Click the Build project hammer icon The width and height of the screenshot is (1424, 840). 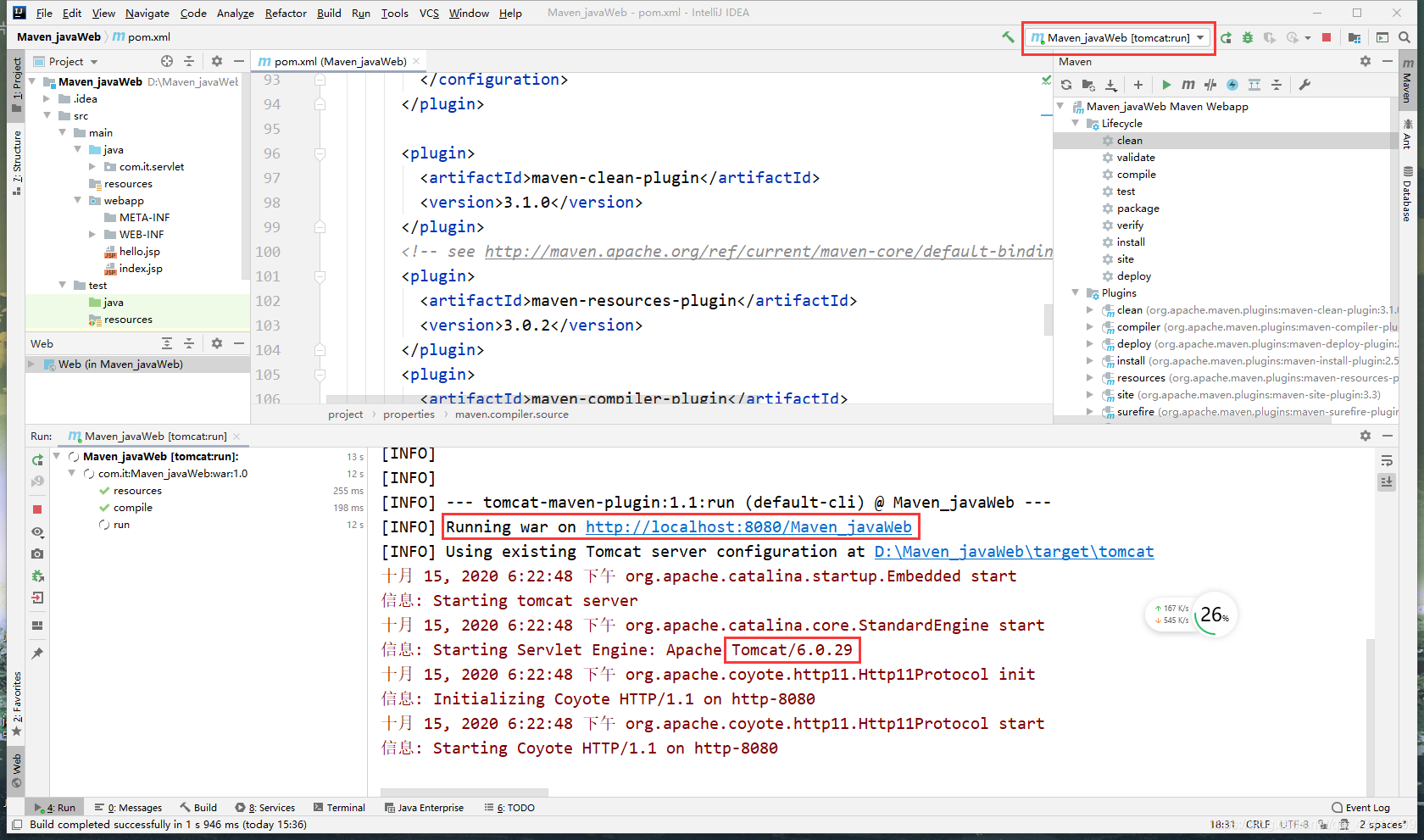(1008, 37)
